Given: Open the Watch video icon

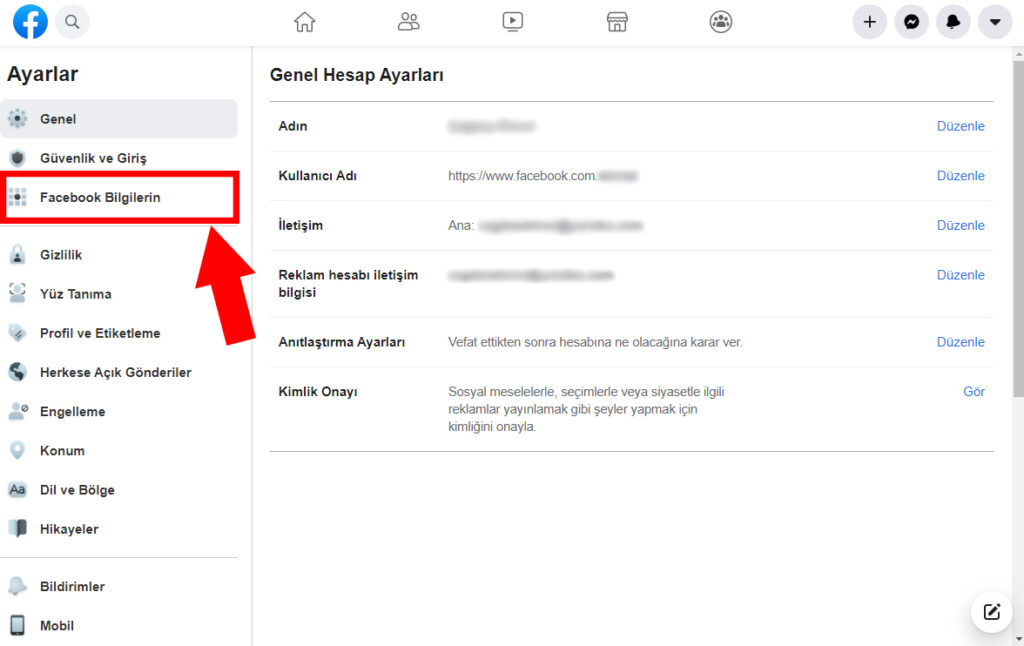Looking at the screenshot, I should [513, 22].
